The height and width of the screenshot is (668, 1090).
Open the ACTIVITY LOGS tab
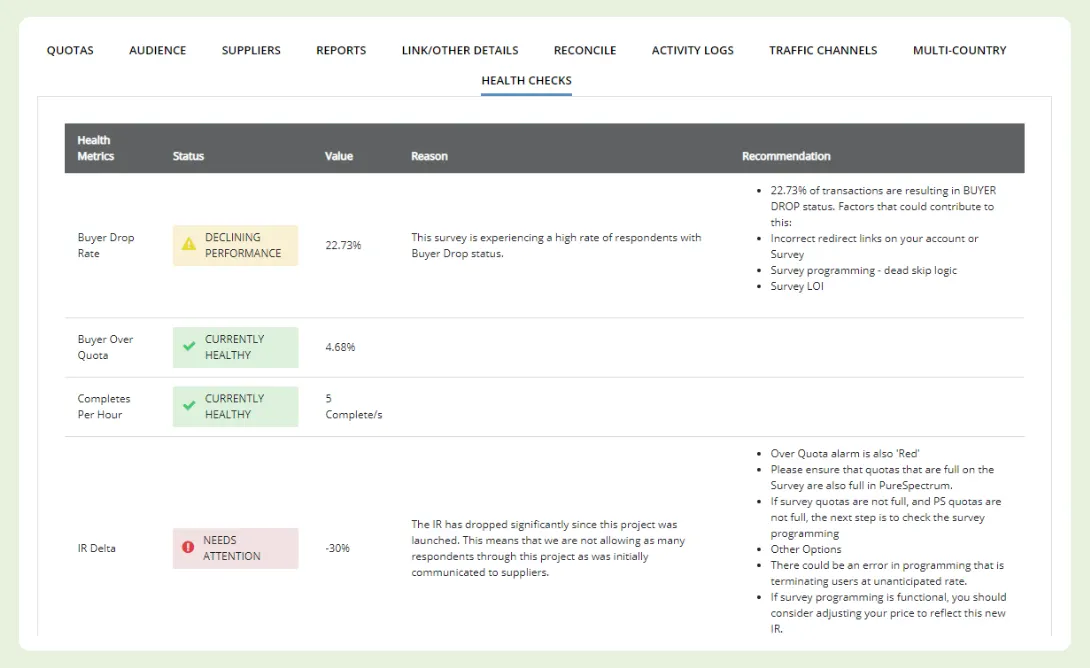[x=692, y=50]
